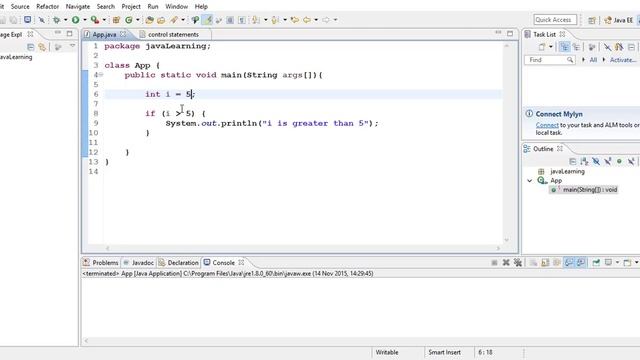Open the Navigate menu
Screen dimensions: 640x360
click(78, 7)
